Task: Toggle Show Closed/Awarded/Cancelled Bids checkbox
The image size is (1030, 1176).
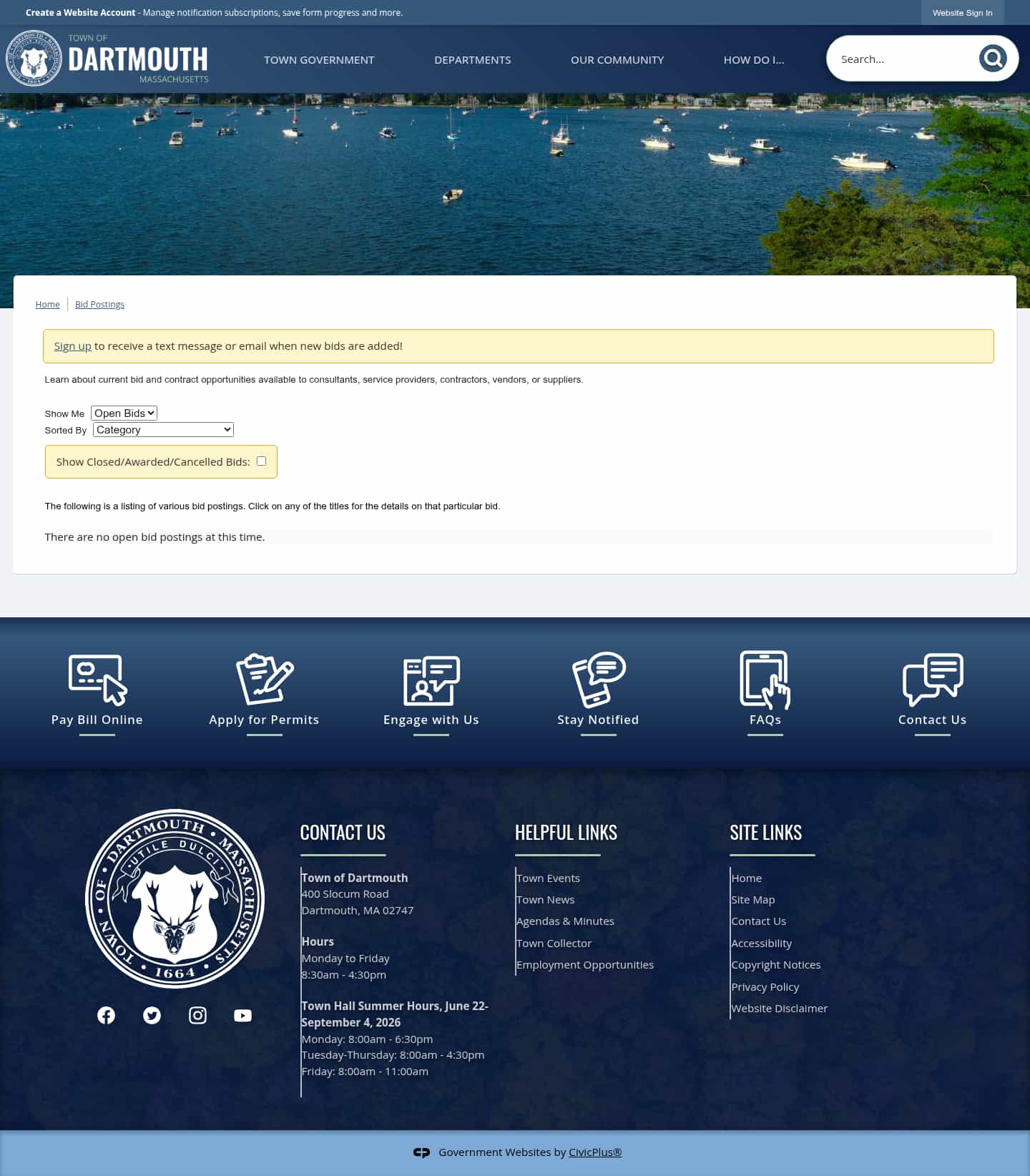Action: (x=261, y=461)
